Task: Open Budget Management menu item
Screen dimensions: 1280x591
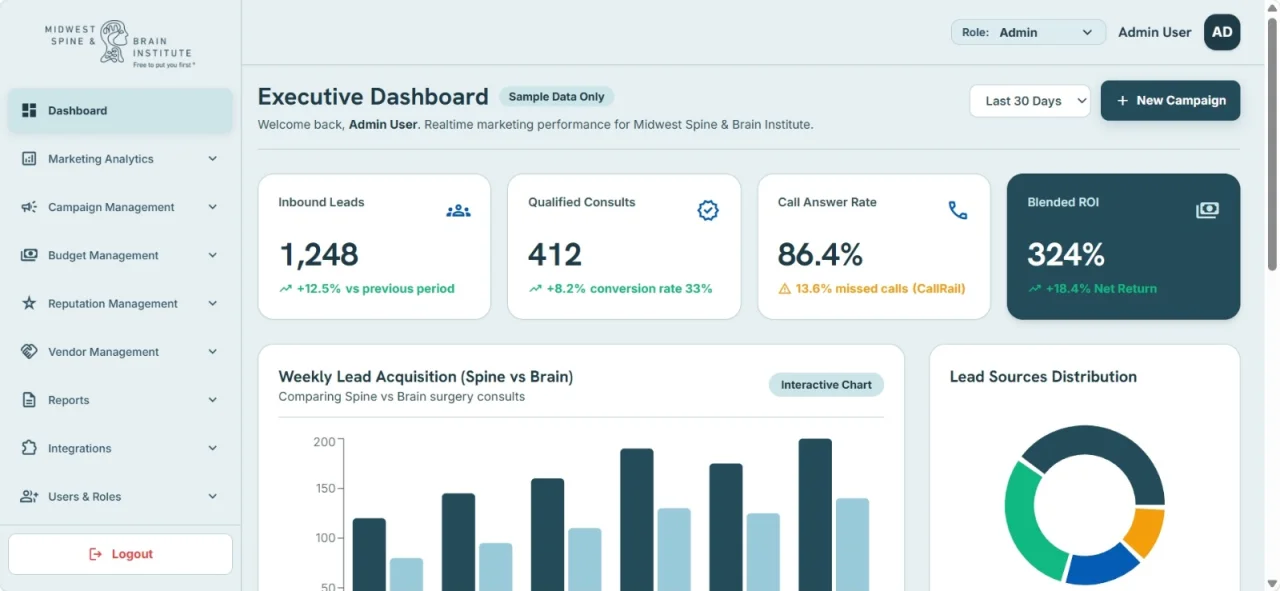Action: (120, 255)
